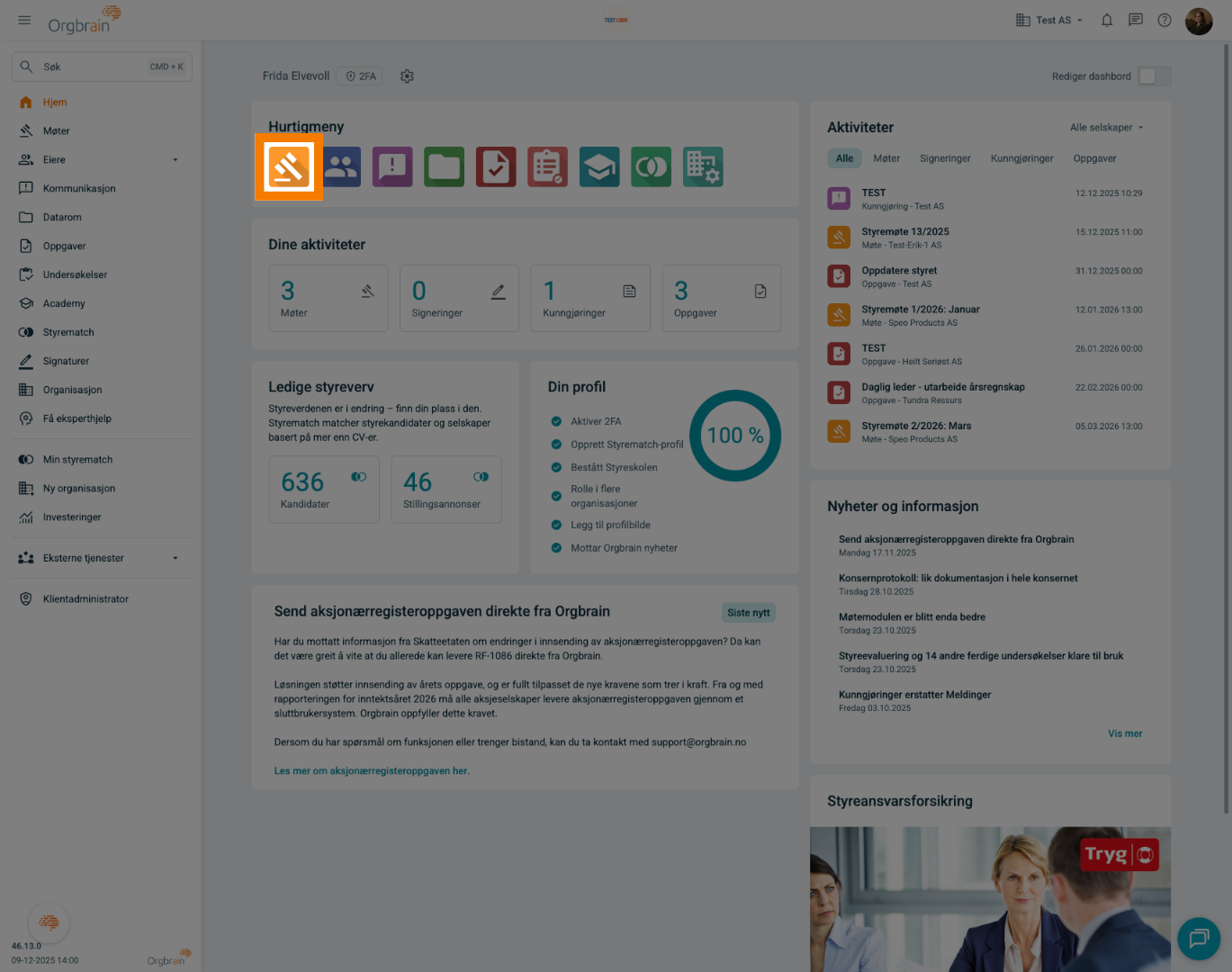Open the Styrematch overlapping circles shortcut icon
The width and height of the screenshot is (1232, 972).
651,167
